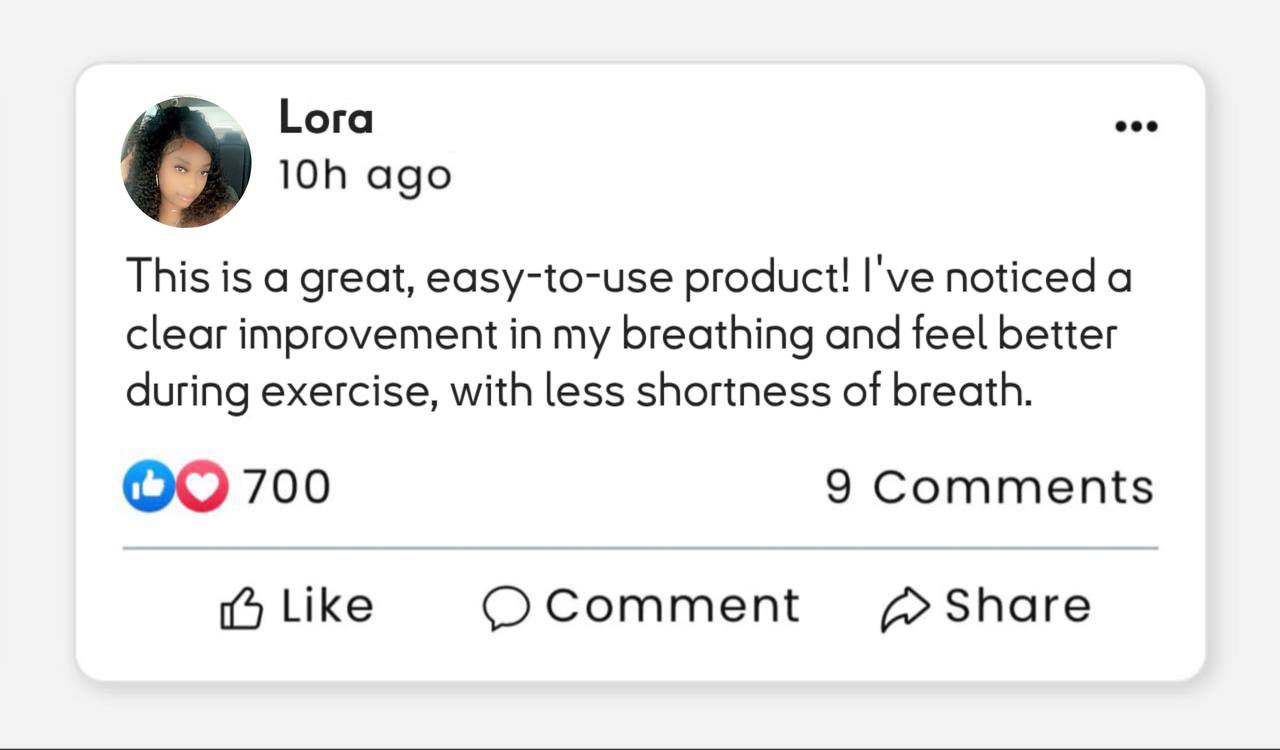Open the 9 Comments link
This screenshot has width=1280, height=750.
coord(989,488)
